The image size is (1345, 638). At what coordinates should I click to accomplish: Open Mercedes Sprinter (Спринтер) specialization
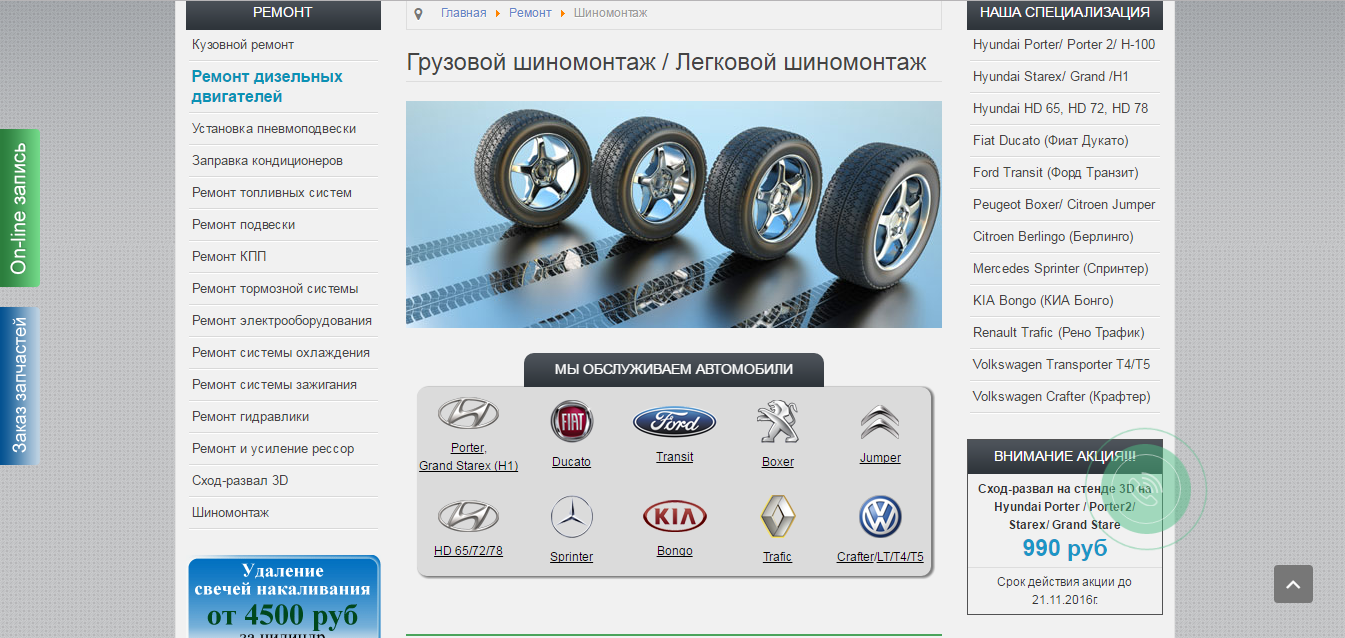(1064, 269)
